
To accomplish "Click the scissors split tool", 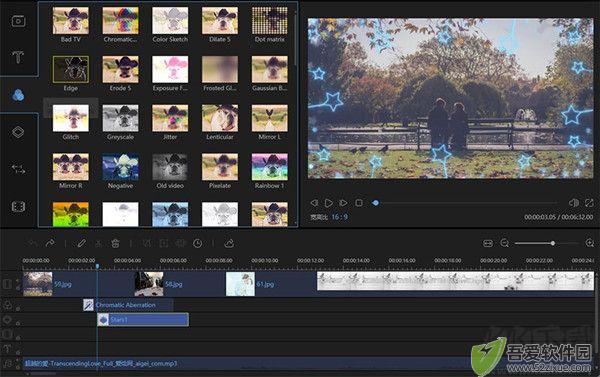I will [x=98, y=243].
